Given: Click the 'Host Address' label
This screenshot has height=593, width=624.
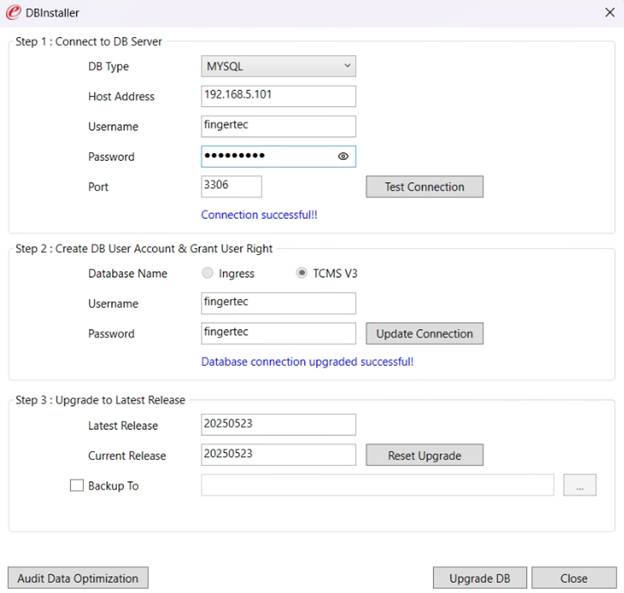Looking at the screenshot, I should coord(121,96).
